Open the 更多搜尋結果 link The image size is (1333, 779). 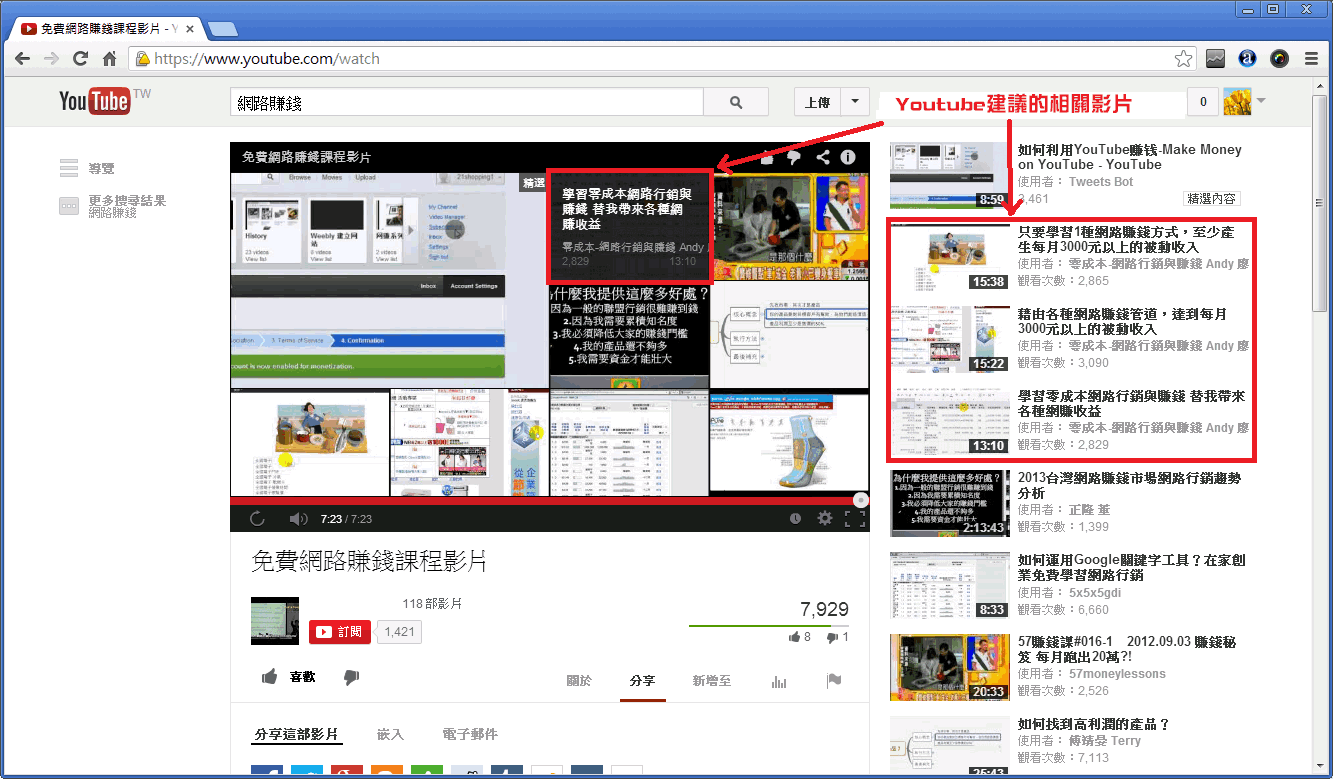tap(127, 201)
